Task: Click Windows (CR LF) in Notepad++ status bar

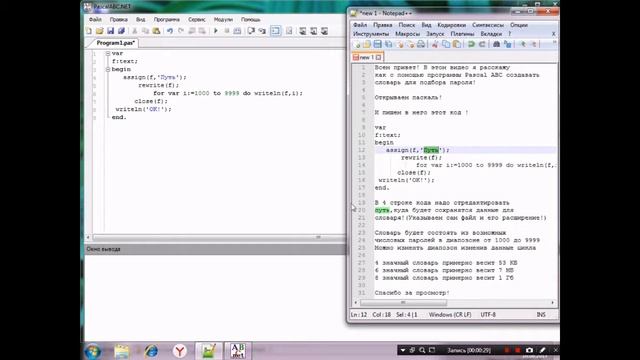Action: [450, 315]
